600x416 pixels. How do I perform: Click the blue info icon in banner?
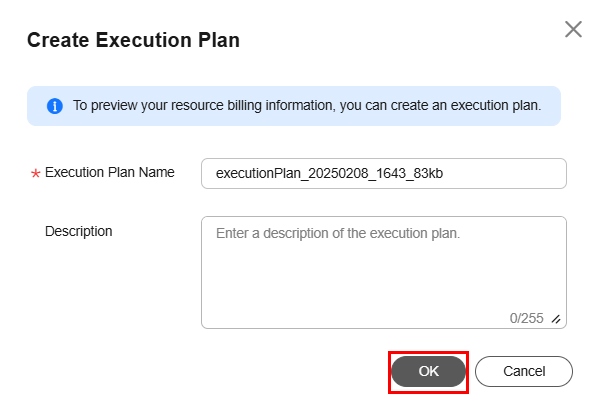tap(55, 106)
